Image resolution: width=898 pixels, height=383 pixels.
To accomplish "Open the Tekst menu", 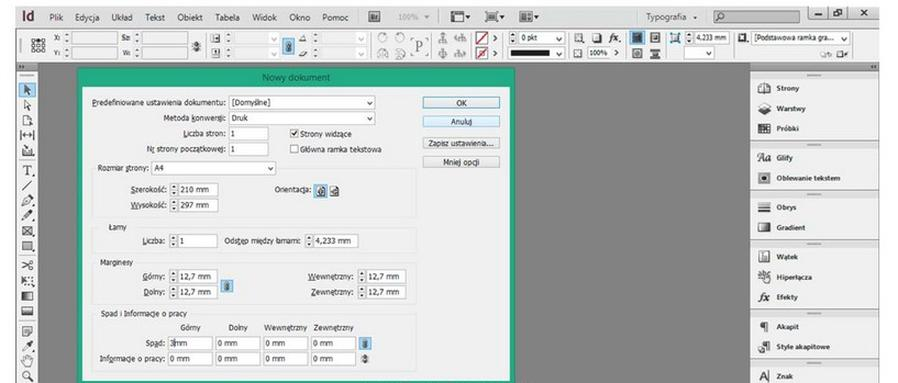I will [155, 17].
